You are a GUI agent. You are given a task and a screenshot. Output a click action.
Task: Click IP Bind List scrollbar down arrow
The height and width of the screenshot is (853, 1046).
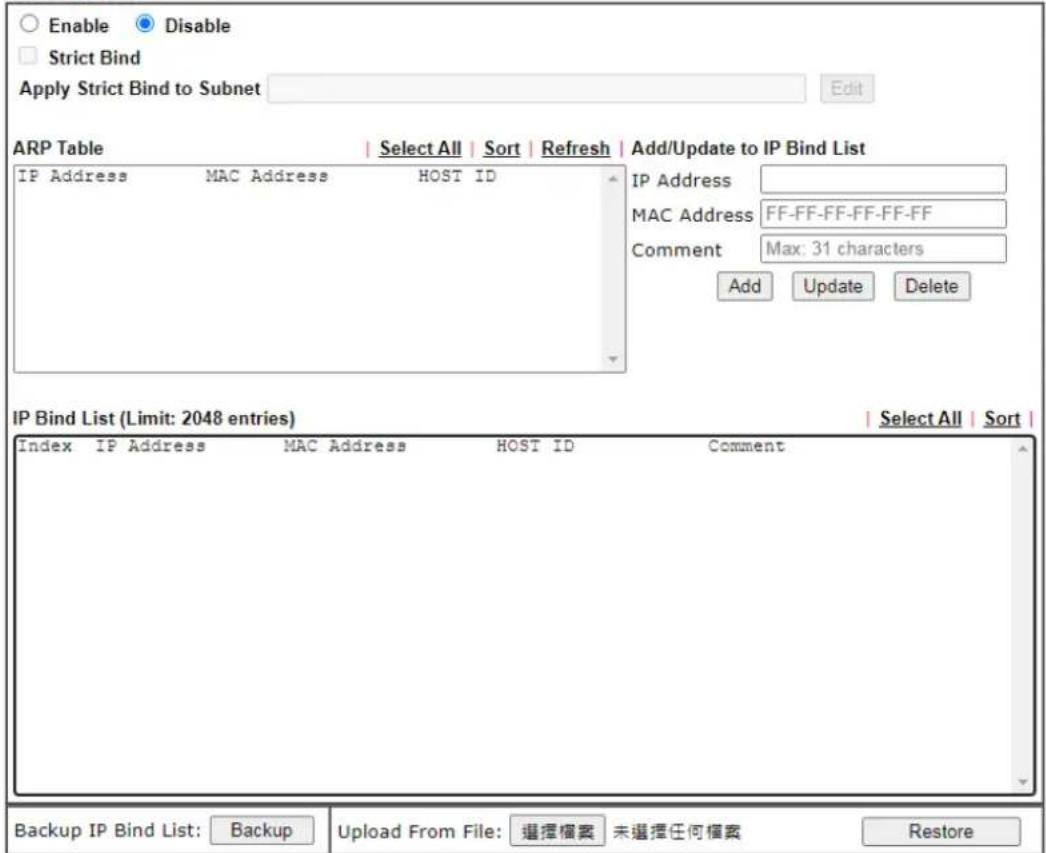coord(1021,782)
